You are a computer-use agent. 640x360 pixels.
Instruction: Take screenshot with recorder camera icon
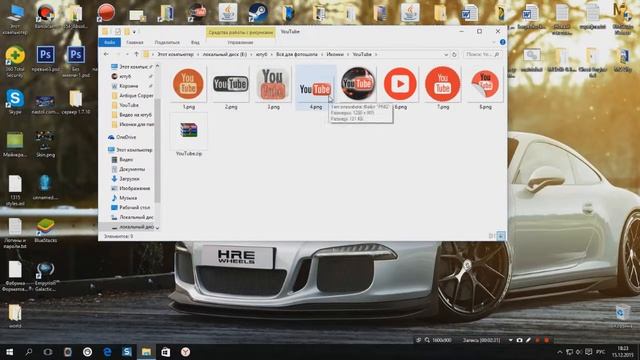pos(519,340)
